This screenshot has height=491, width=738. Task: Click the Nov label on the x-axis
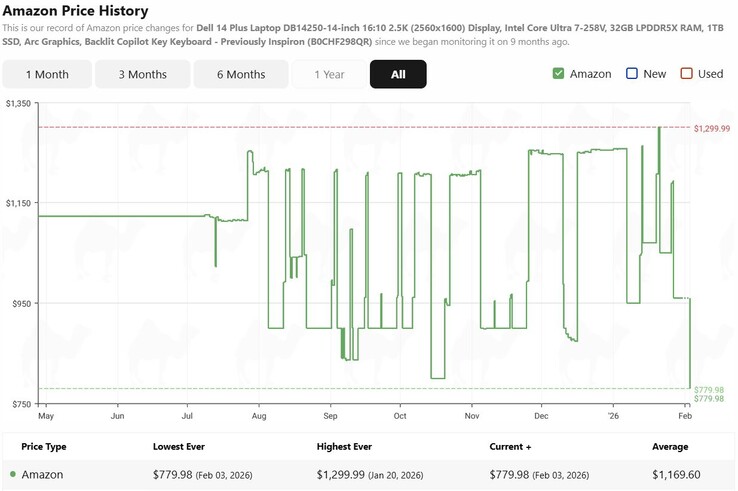pos(472,416)
